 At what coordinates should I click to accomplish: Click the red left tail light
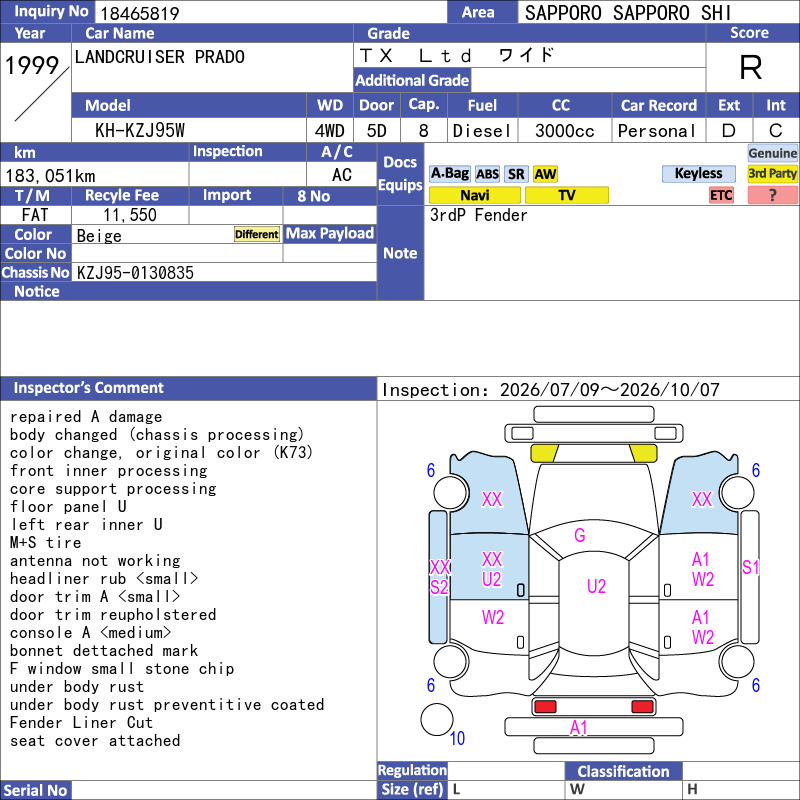coord(545,707)
